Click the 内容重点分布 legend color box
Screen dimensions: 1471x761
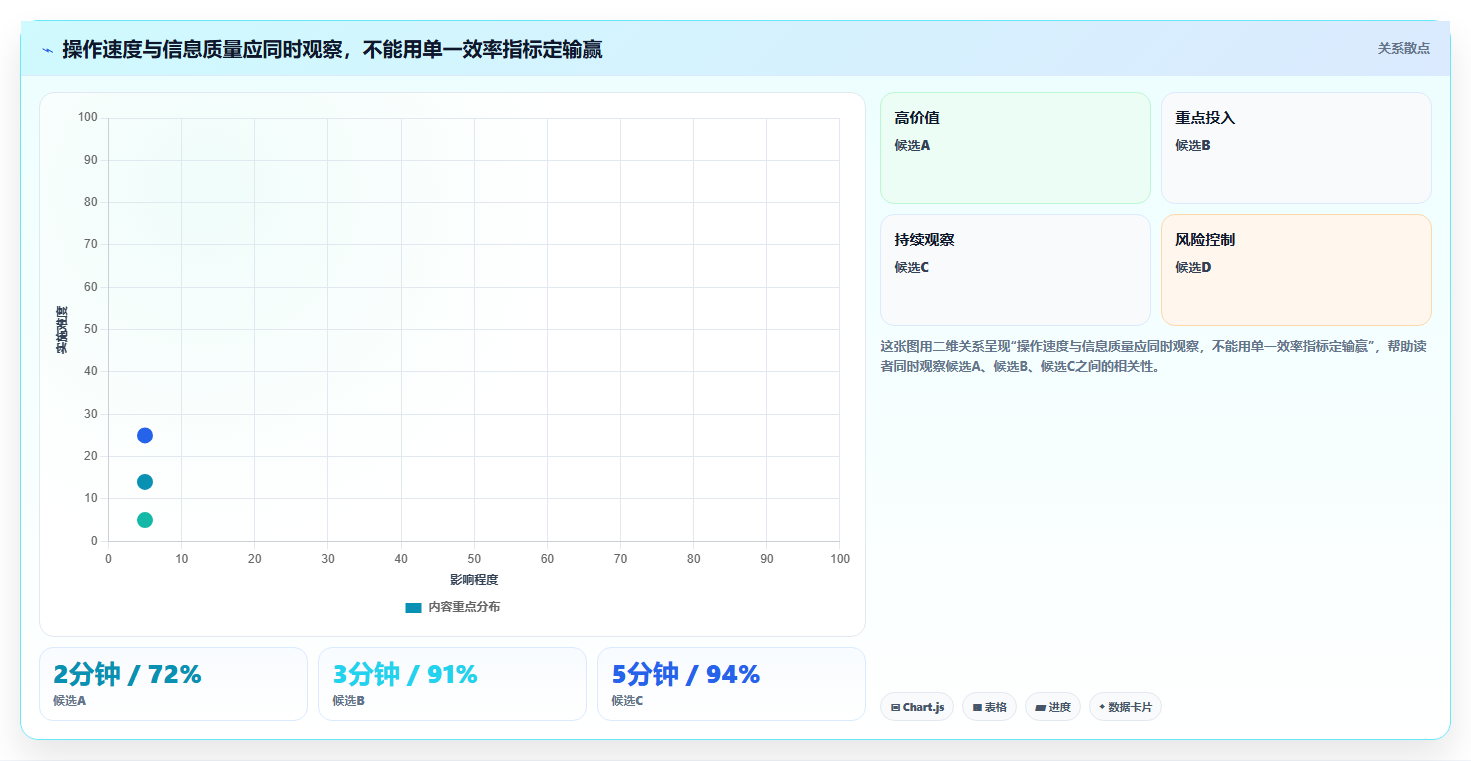click(413, 607)
